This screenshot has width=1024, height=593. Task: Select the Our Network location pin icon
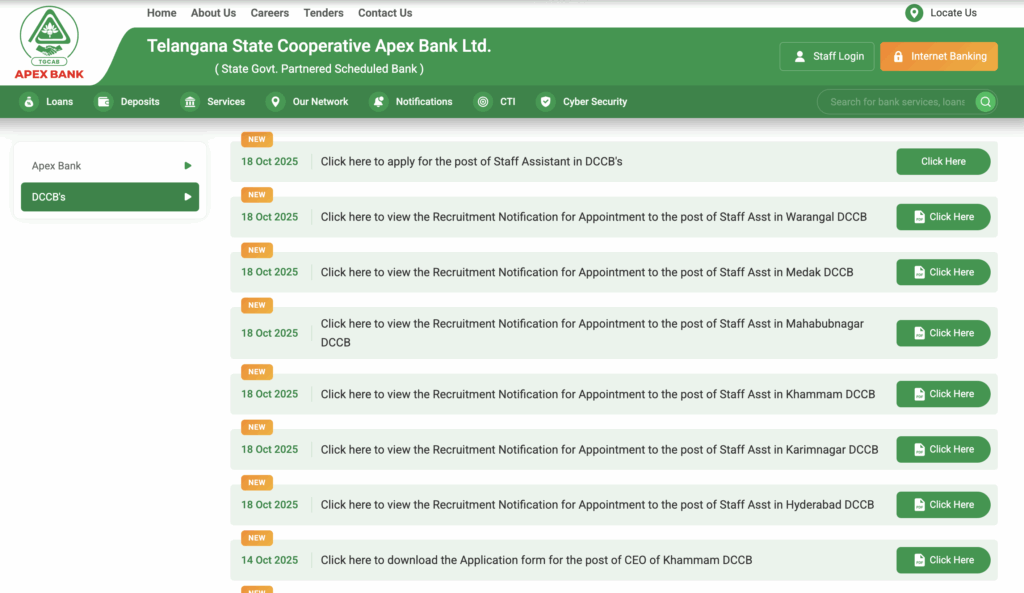[276, 101]
